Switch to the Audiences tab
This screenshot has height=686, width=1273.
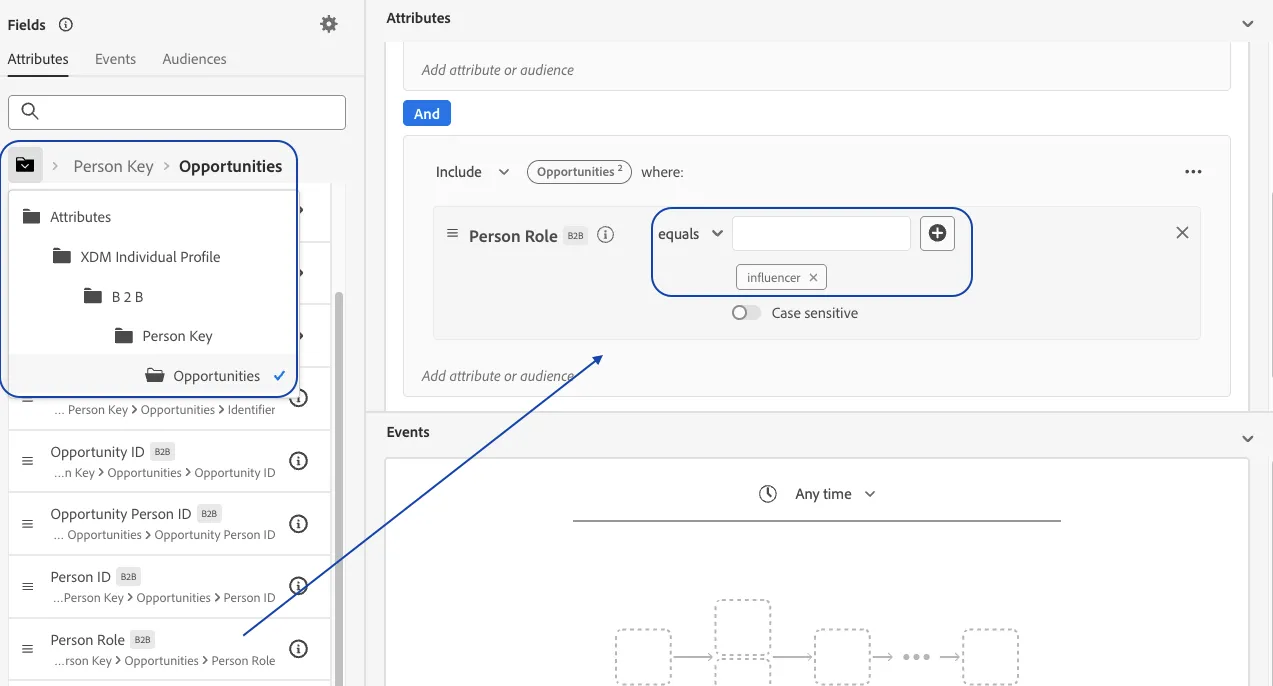[194, 59]
